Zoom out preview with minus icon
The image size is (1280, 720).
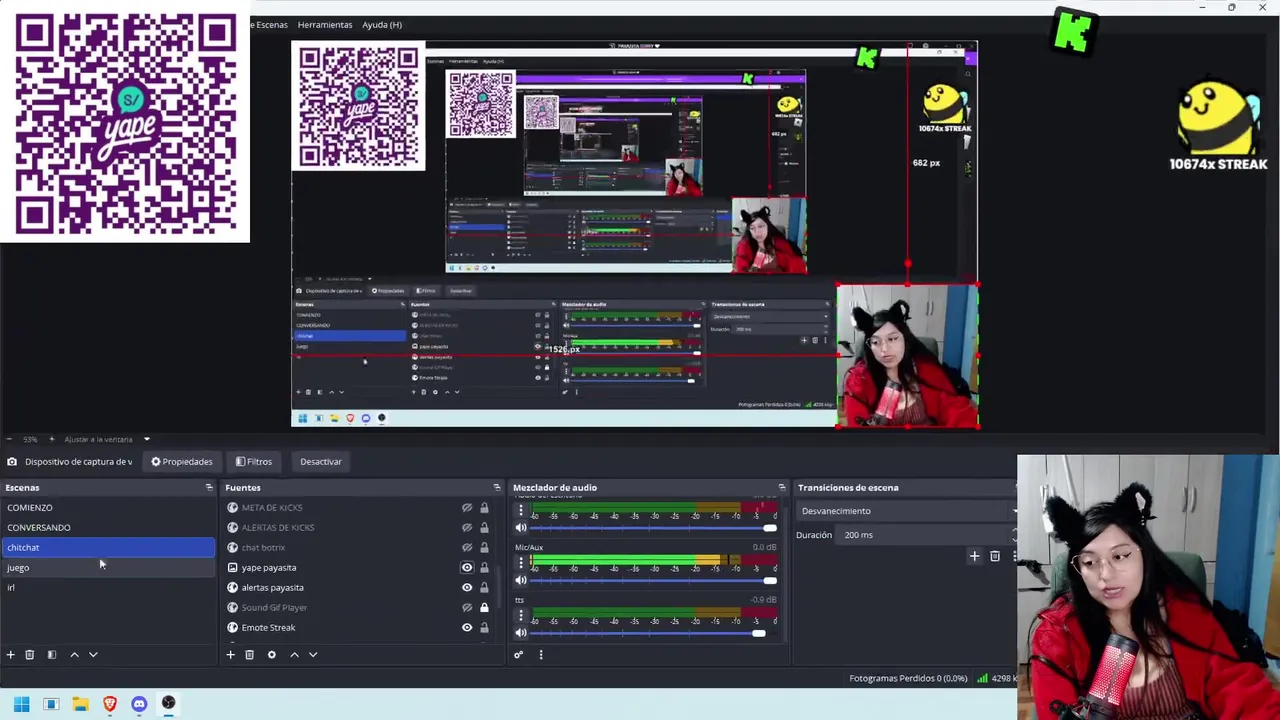[9, 439]
